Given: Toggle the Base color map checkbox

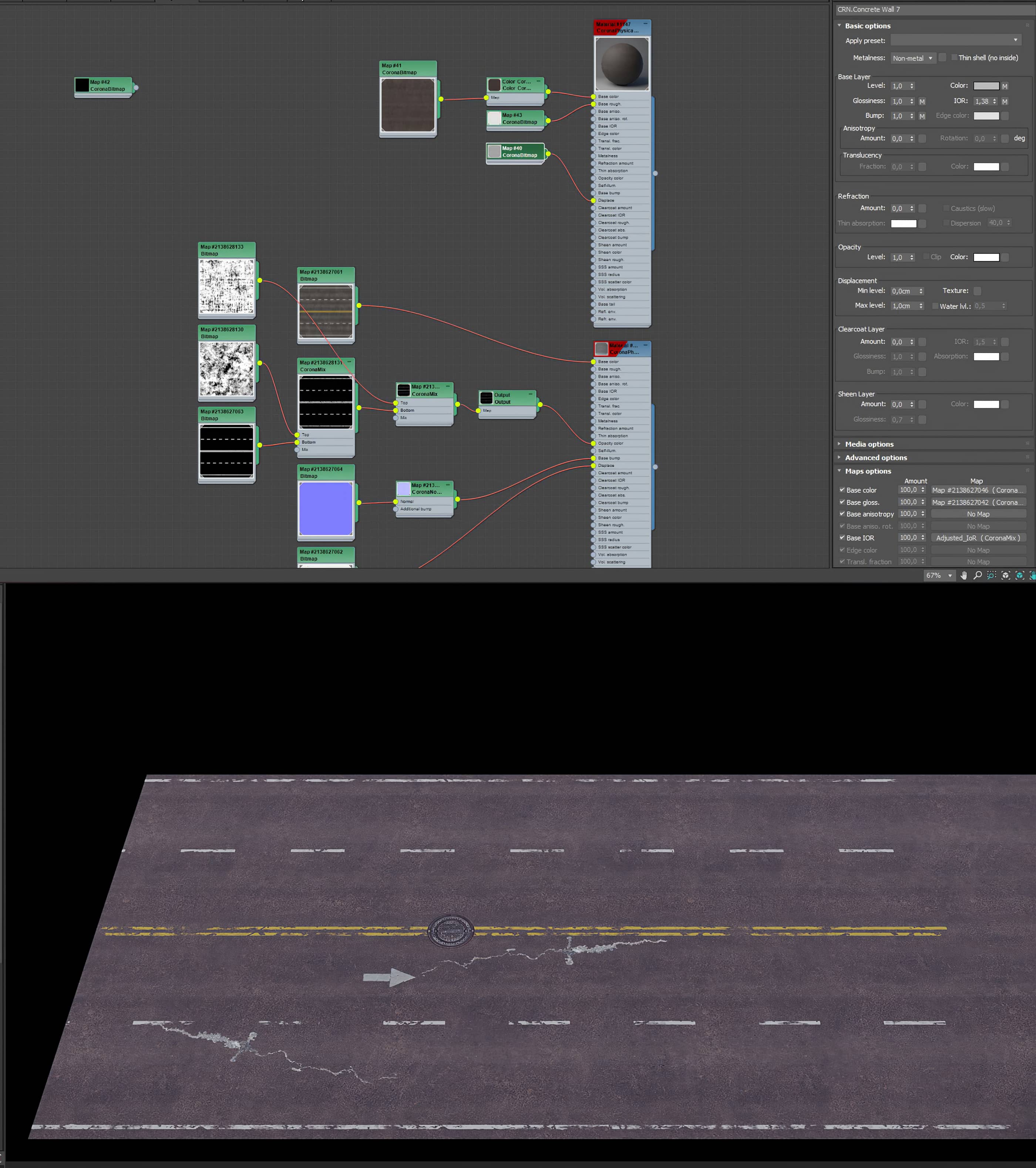Looking at the screenshot, I should pyautogui.click(x=842, y=490).
